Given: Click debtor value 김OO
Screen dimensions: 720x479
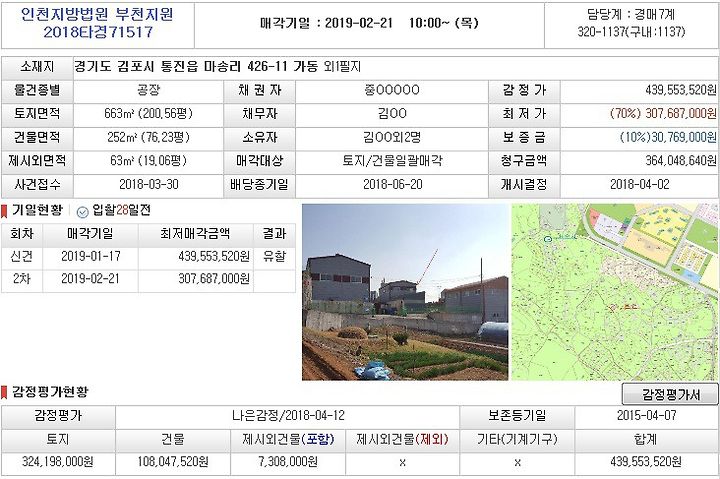Looking at the screenshot, I should tap(392, 113).
